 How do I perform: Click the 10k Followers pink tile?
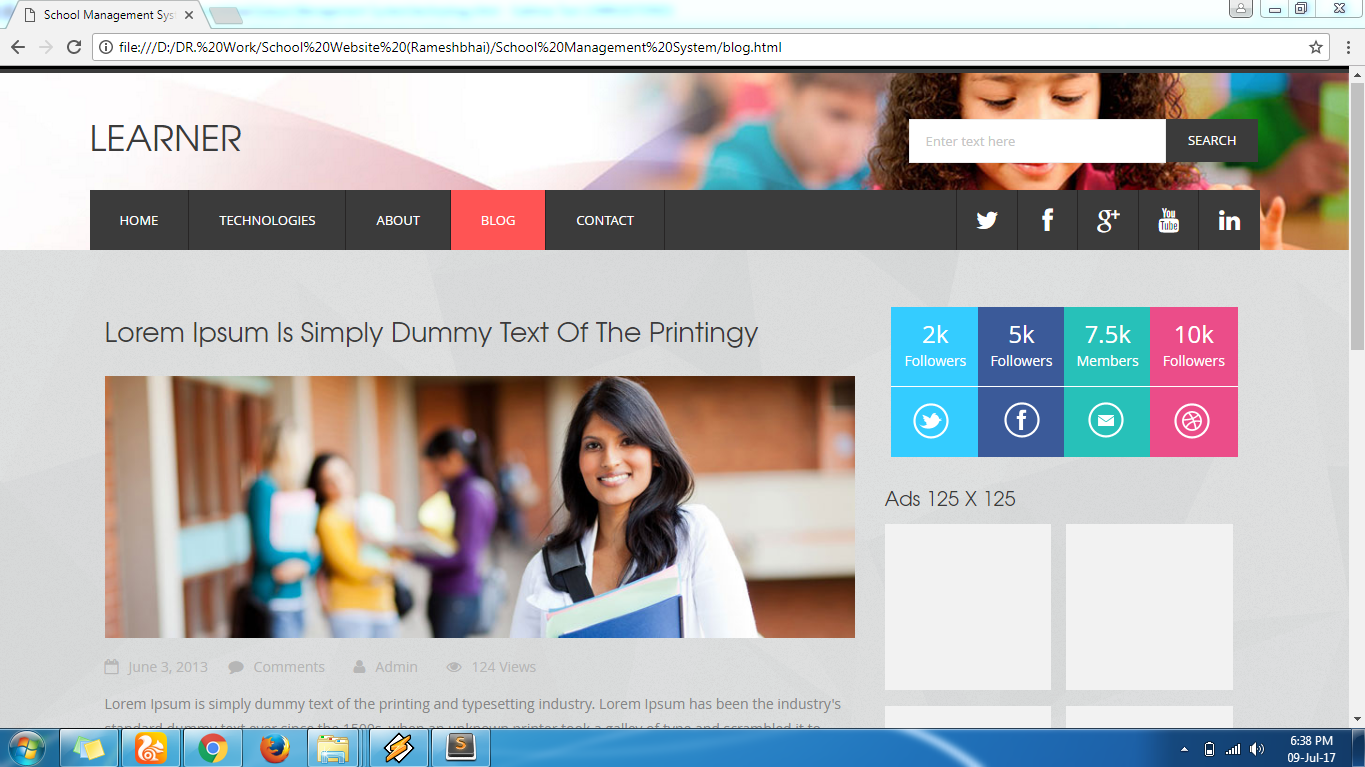point(1194,346)
